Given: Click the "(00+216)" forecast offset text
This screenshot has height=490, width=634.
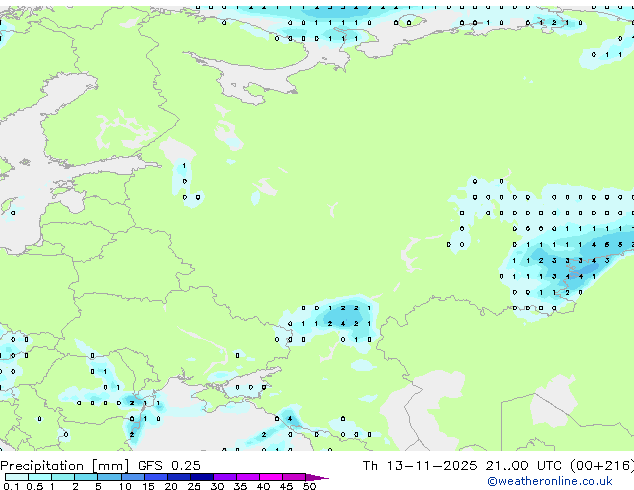Looking at the screenshot, I should [602, 466].
